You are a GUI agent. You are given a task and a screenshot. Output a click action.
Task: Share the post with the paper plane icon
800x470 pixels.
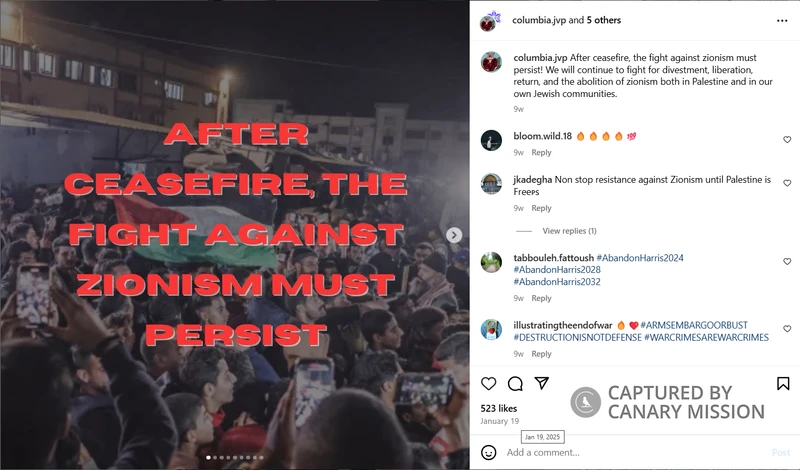541,383
